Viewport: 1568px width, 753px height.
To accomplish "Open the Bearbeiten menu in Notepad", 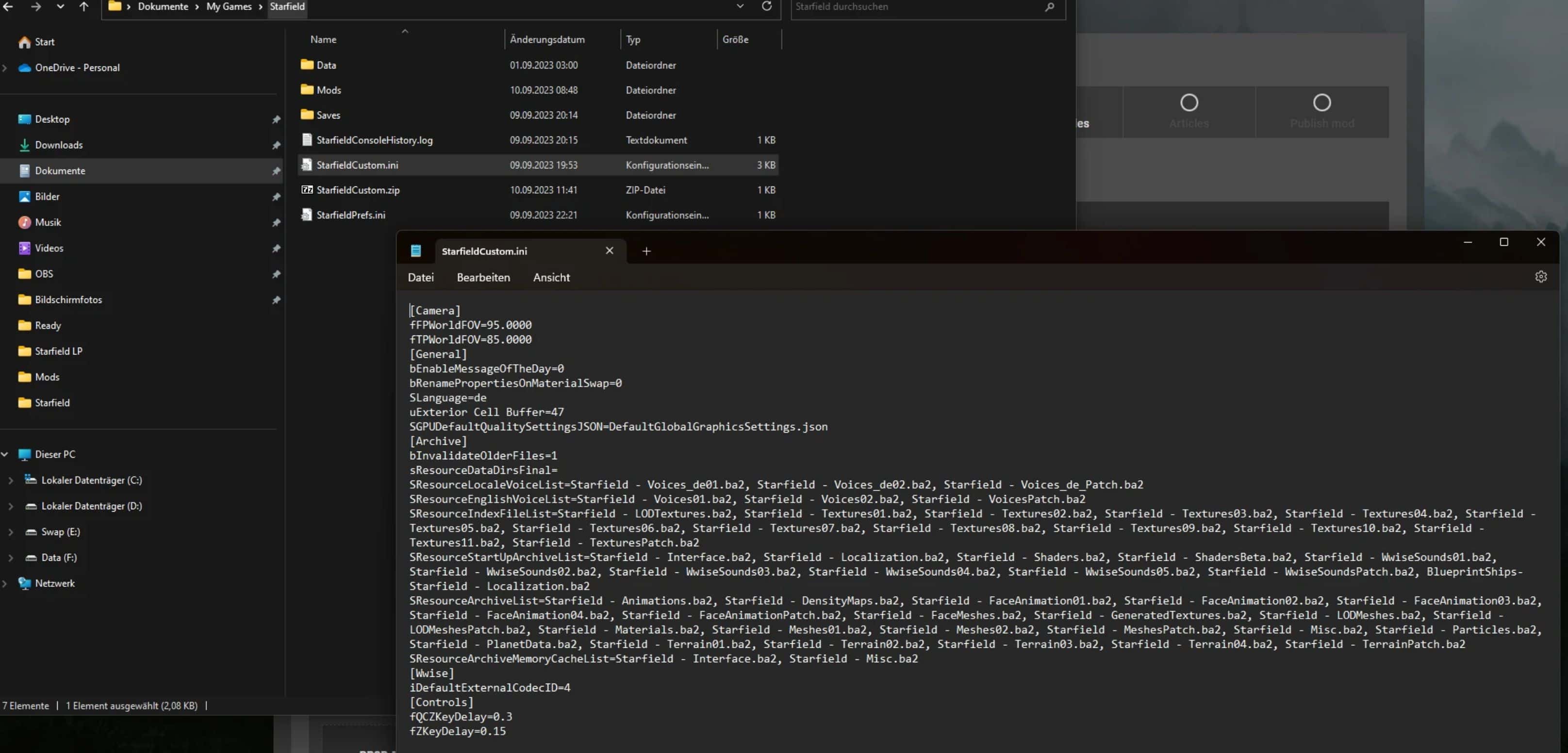I will click(x=483, y=278).
